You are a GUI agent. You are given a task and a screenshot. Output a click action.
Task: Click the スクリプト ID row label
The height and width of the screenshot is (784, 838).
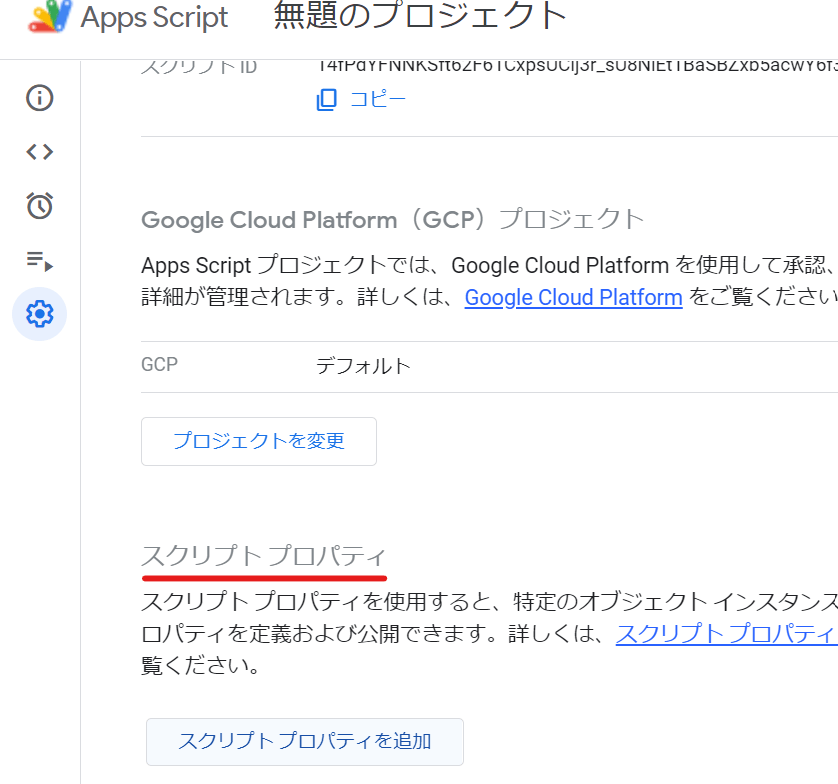[x=199, y=67]
